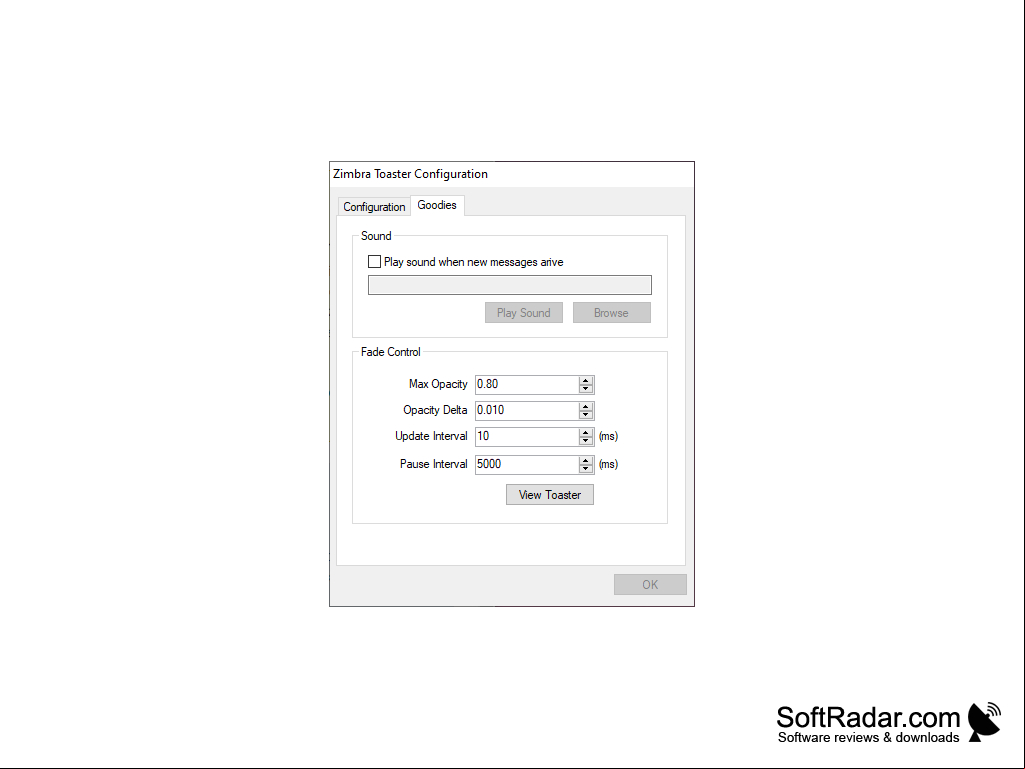Click the Opacity Delta value field

click(526, 411)
